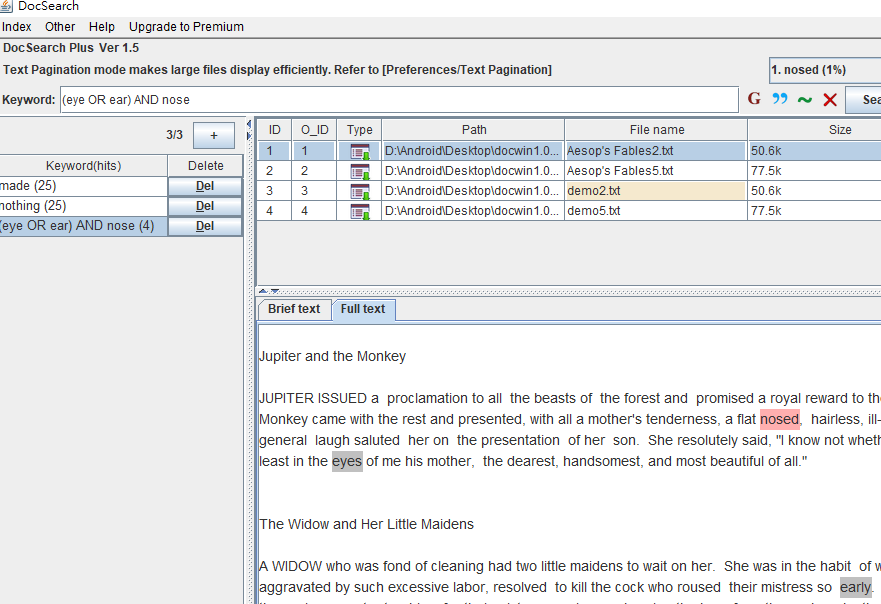Screen dimensions: 881x604
Task: Open the Index menu
Action: (x=16, y=27)
